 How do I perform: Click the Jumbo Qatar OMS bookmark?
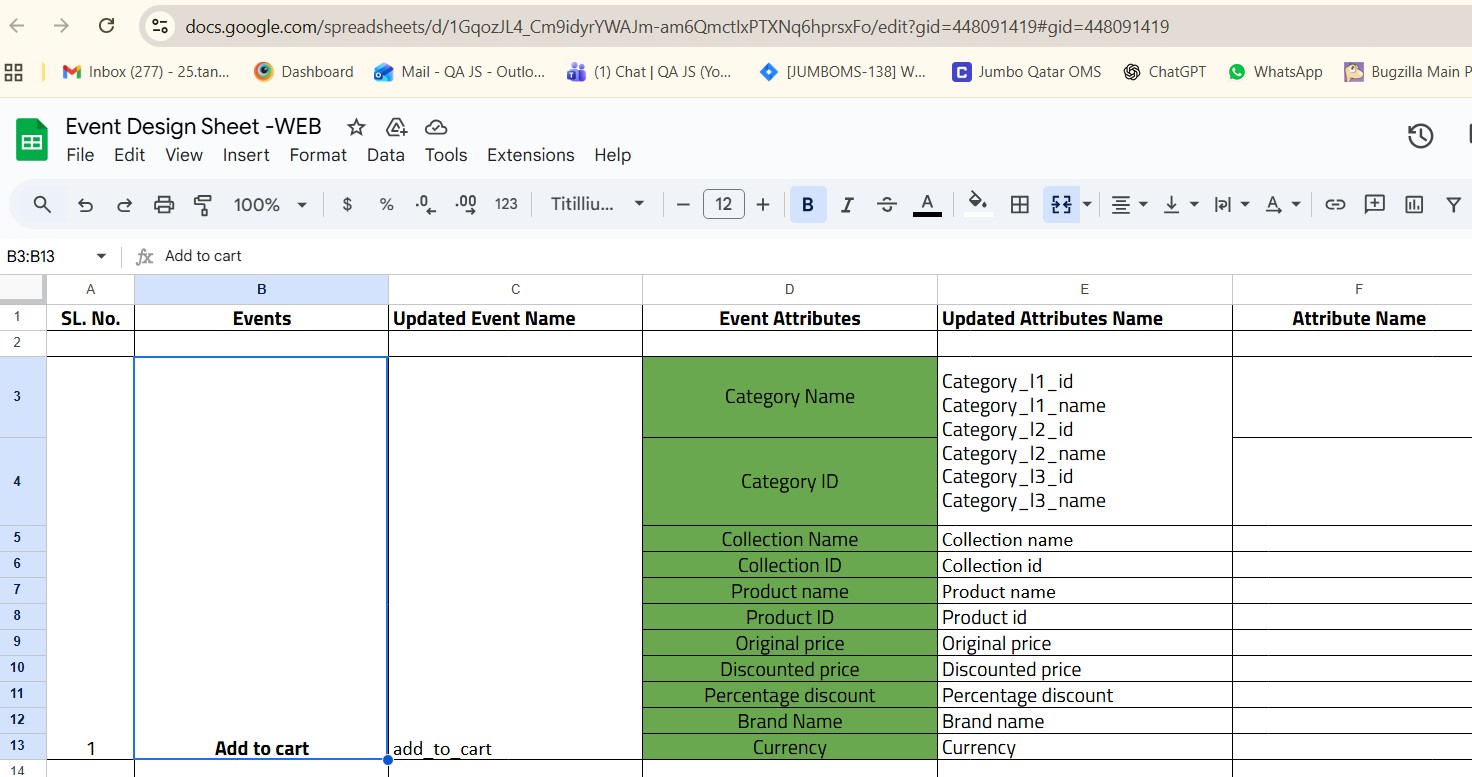pos(1026,72)
